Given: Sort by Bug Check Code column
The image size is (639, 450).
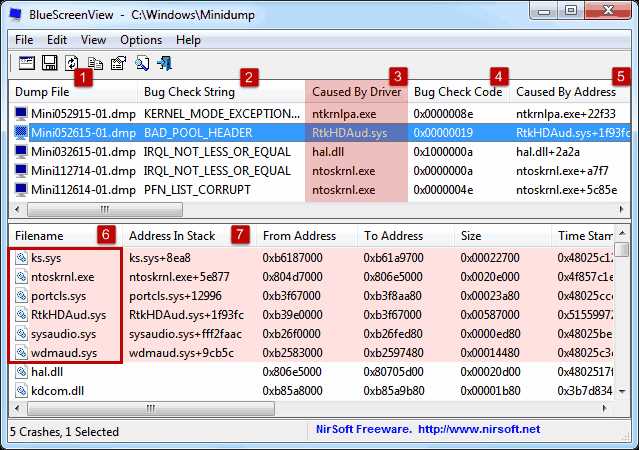Looking at the screenshot, I should (x=458, y=92).
